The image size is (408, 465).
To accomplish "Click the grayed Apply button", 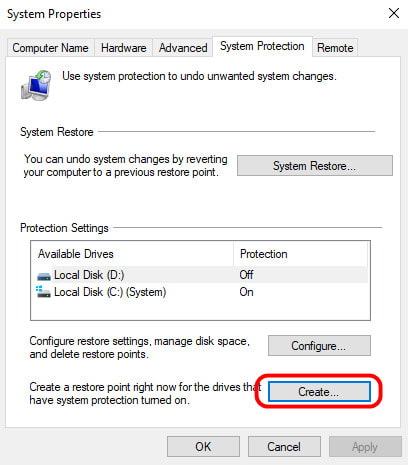I will (x=365, y=446).
